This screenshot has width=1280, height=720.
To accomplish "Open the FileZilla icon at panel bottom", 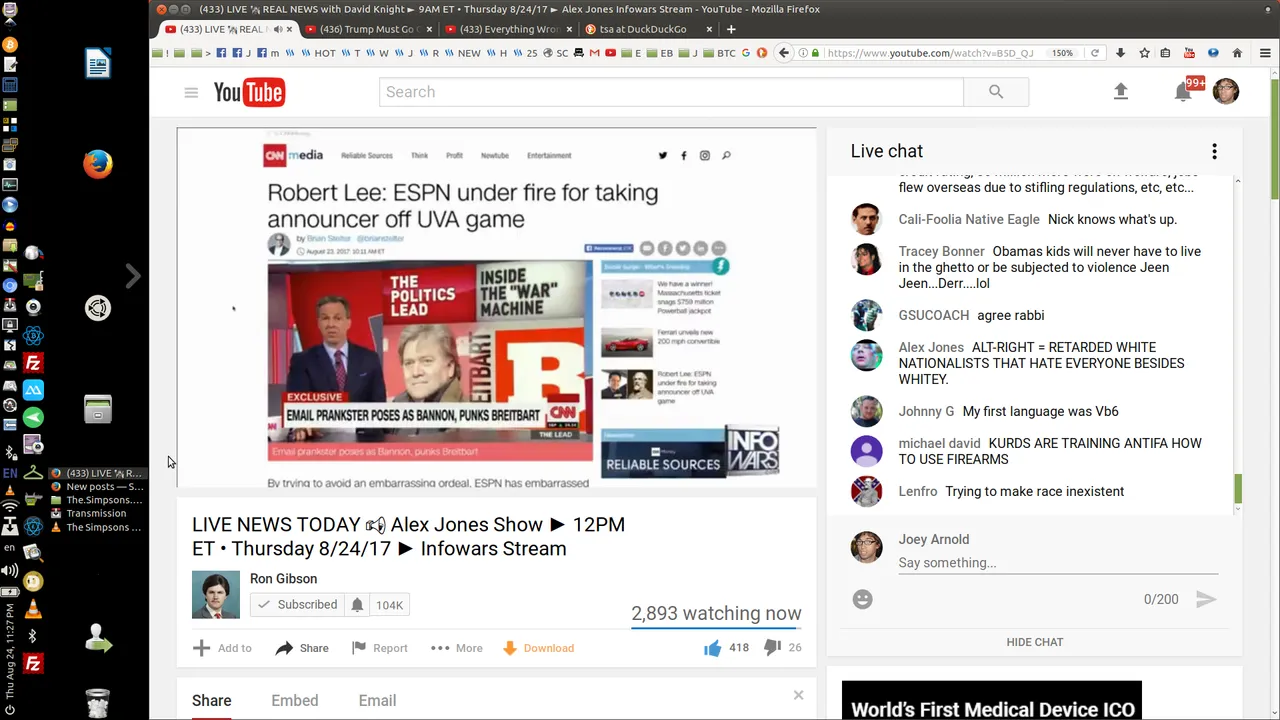I will point(33,664).
